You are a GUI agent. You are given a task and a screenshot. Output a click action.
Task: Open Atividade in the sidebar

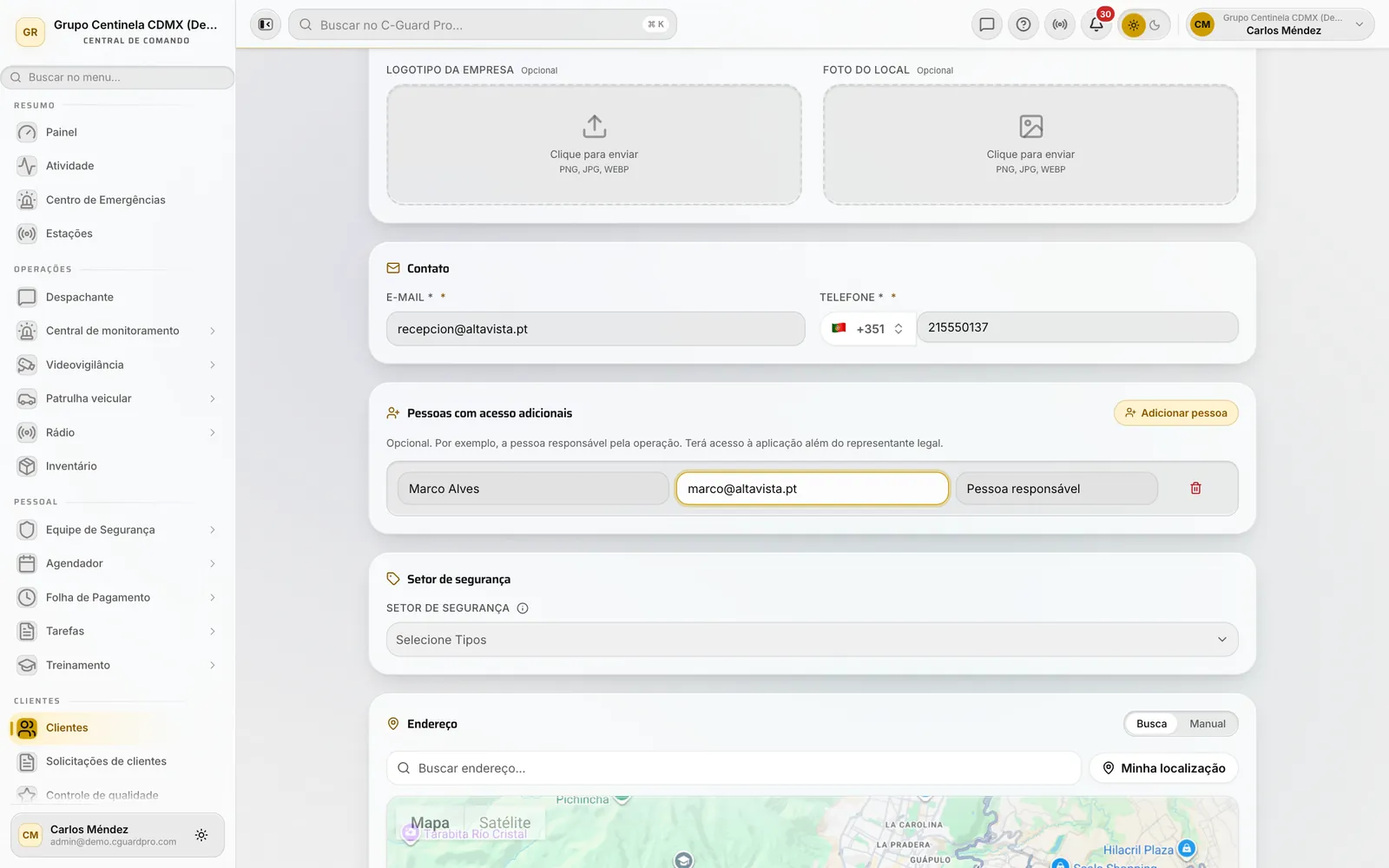tap(117, 166)
